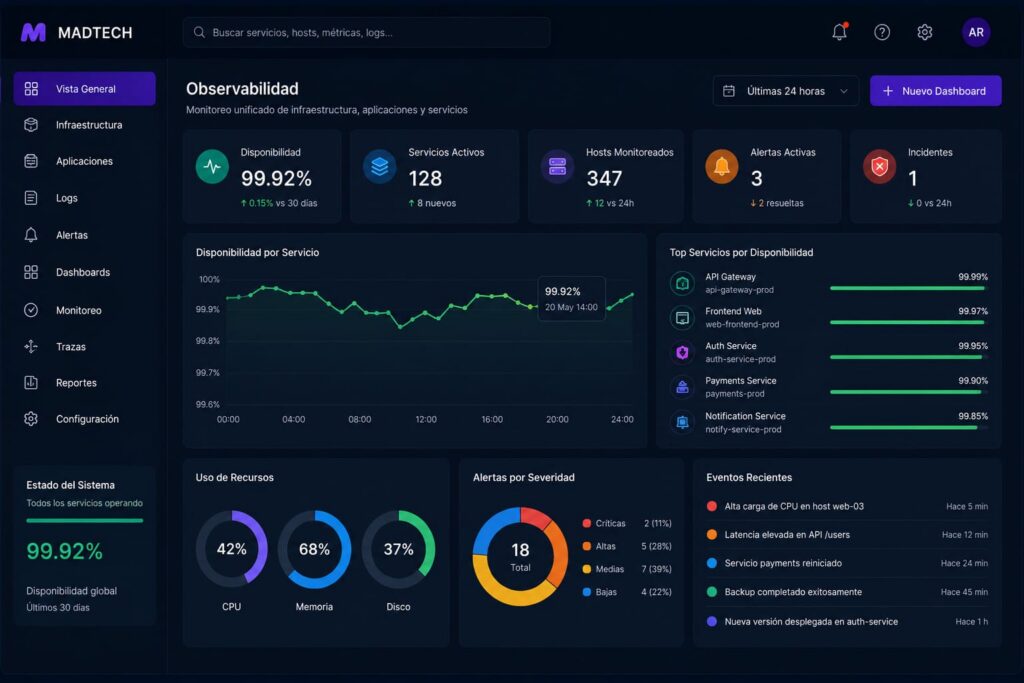Click the Disco 37% donut gauge

[x=398, y=549]
